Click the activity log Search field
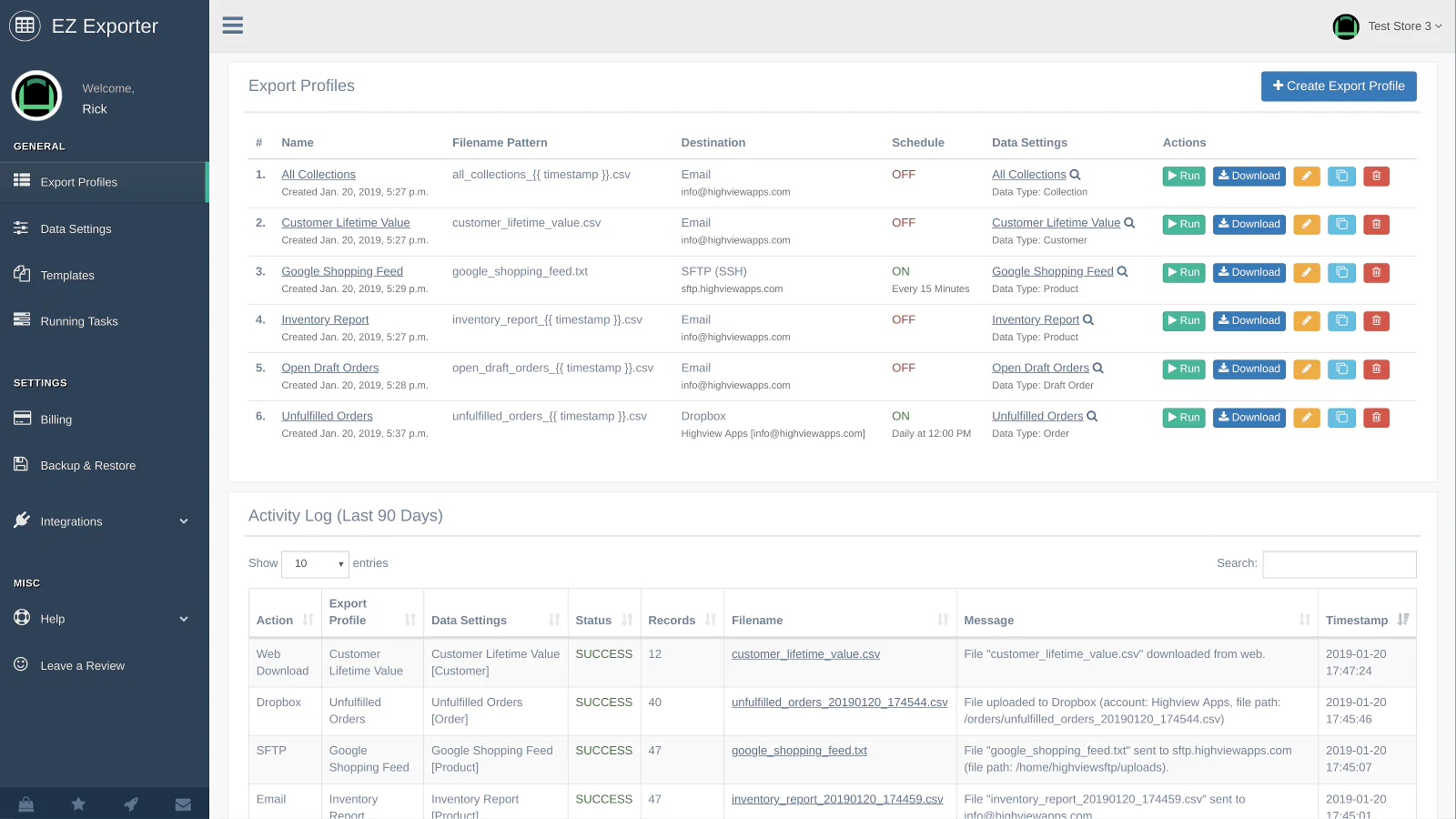 click(1339, 564)
